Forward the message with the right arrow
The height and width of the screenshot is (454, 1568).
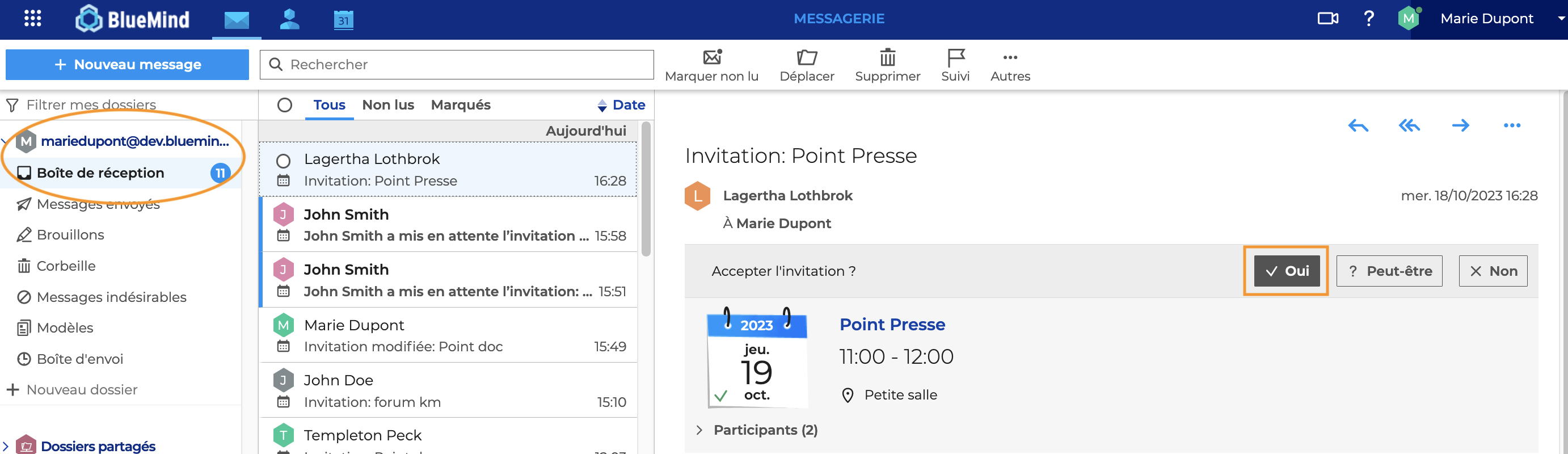[x=1460, y=126]
